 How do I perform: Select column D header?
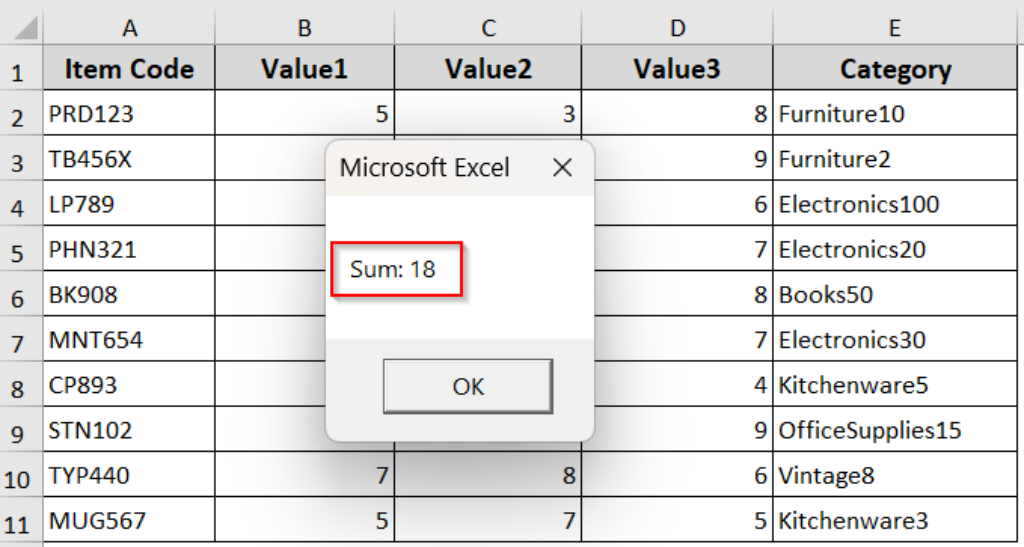coord(677,27)
